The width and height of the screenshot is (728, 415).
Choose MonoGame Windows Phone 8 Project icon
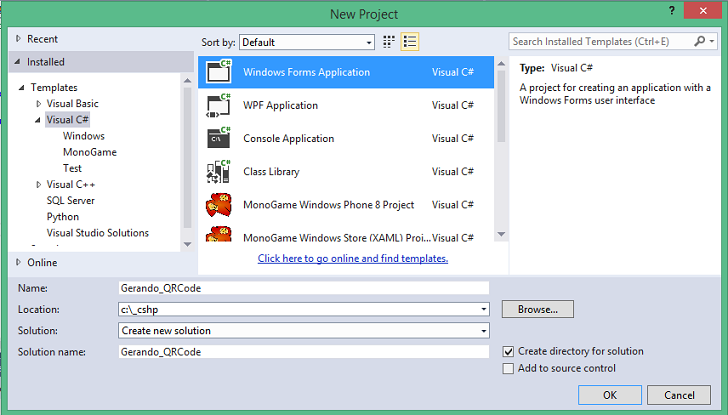[219, 205]
